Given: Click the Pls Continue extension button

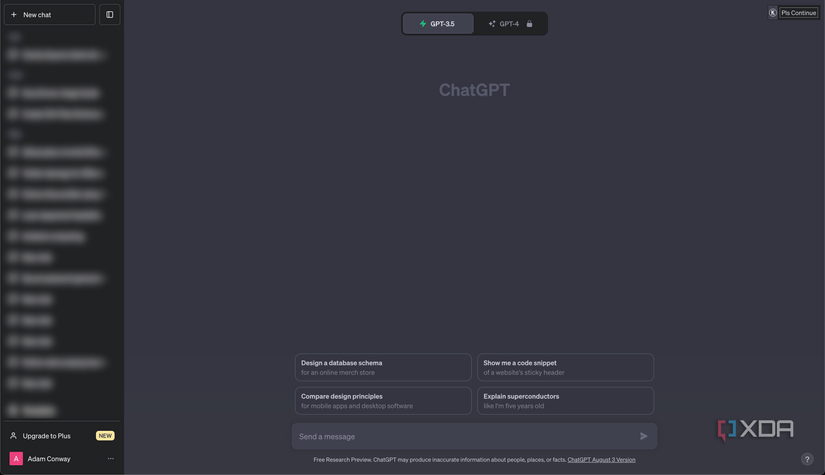Looking at the screenshot, I should pos(798,13).
